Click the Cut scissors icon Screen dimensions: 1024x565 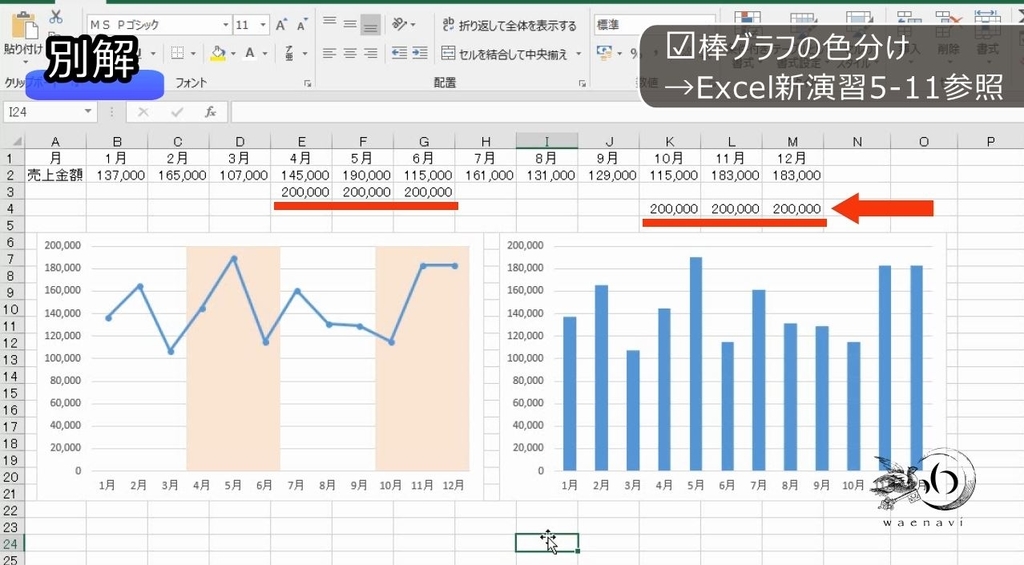pyautogui.click(x=56, y=17)
